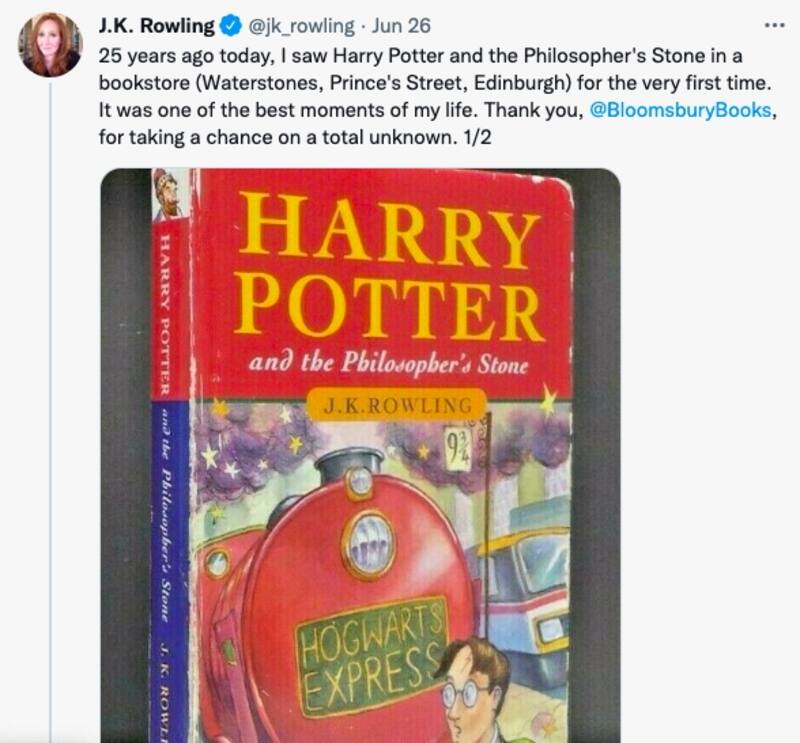Click the J.K.ROWLING banner on the cover
The image size is (800, 743).
(x=397, y=405)
